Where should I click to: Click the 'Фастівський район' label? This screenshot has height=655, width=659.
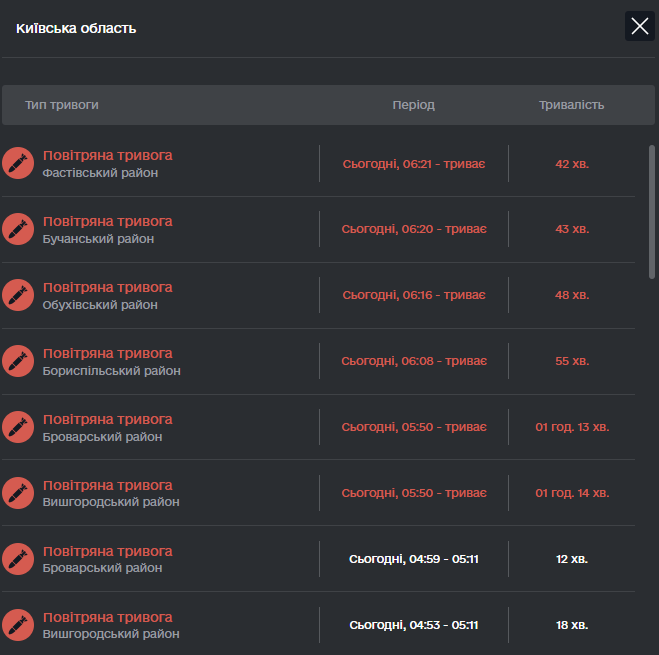(x=100, y=173)
